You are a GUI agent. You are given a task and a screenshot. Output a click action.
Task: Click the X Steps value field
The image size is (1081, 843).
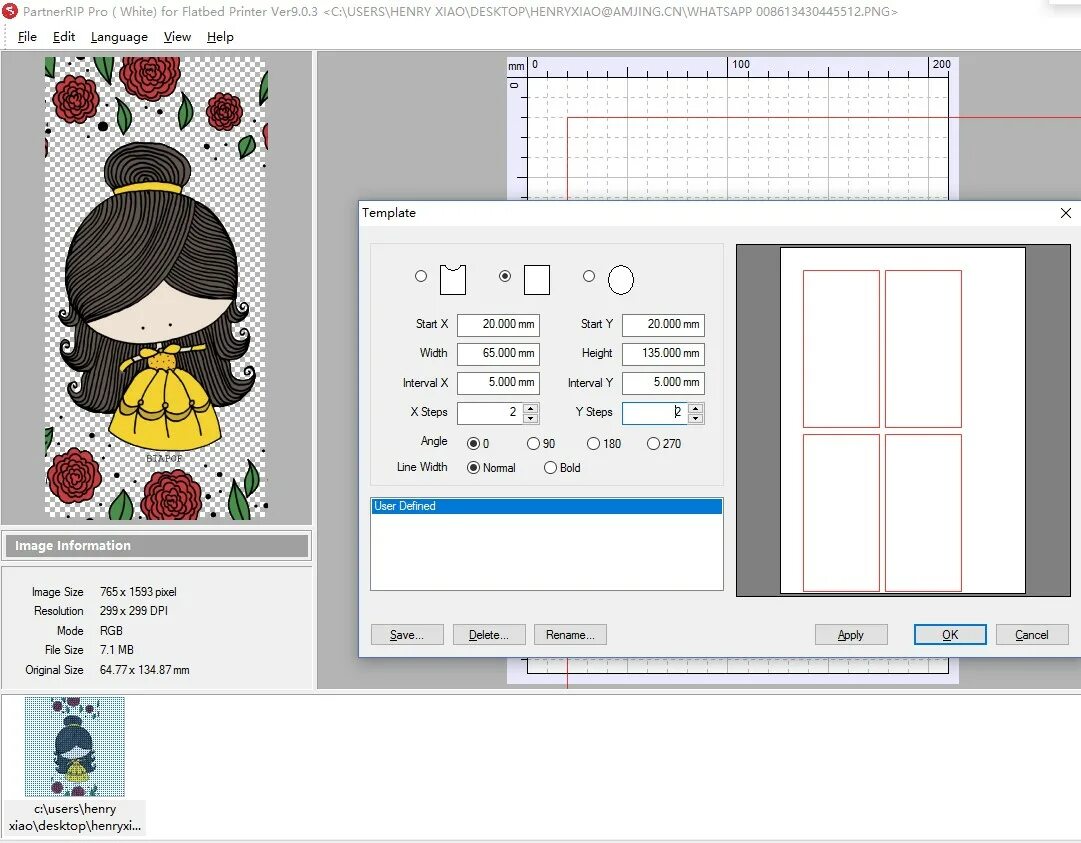489,413
